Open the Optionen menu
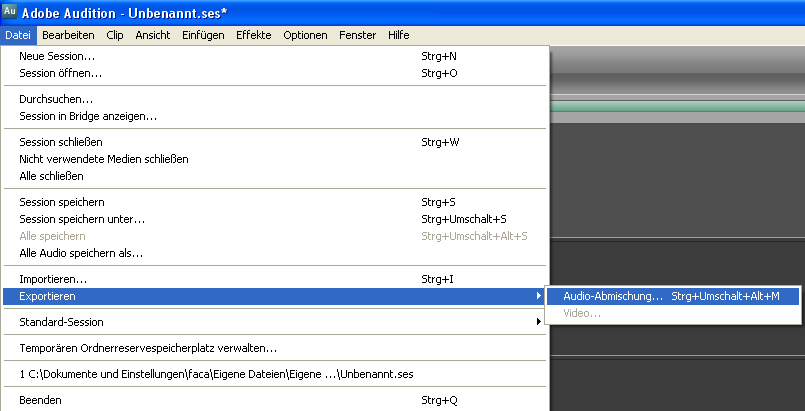 305,35
